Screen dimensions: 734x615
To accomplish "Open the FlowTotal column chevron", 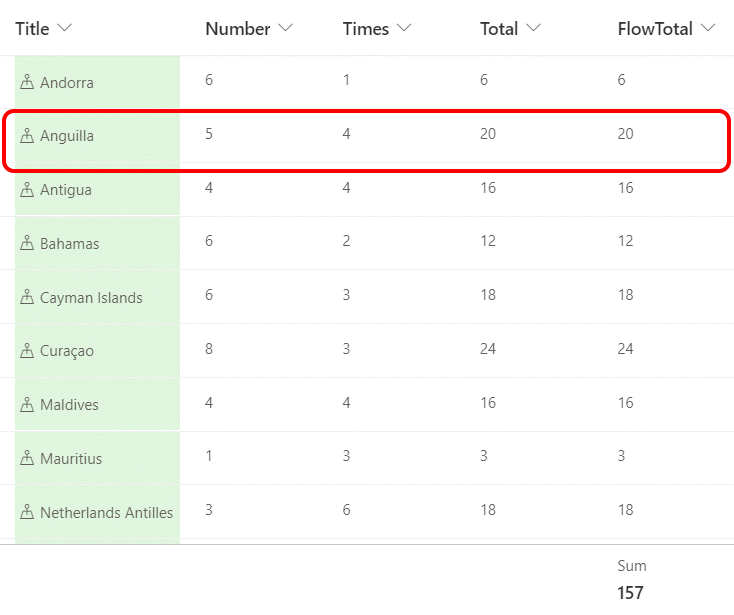I will point(709,29).
